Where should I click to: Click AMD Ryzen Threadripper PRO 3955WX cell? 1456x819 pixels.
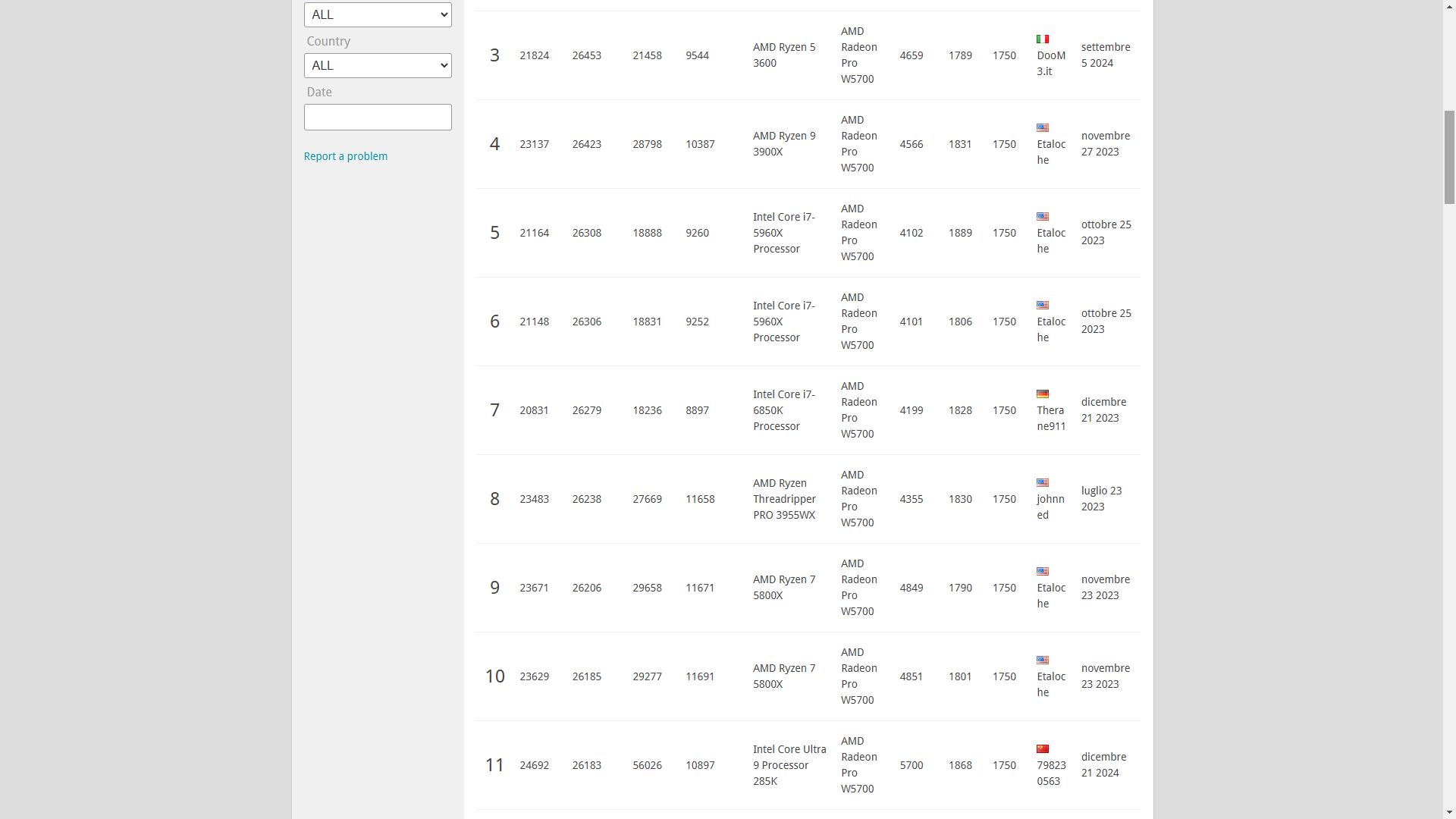point(785,499)
